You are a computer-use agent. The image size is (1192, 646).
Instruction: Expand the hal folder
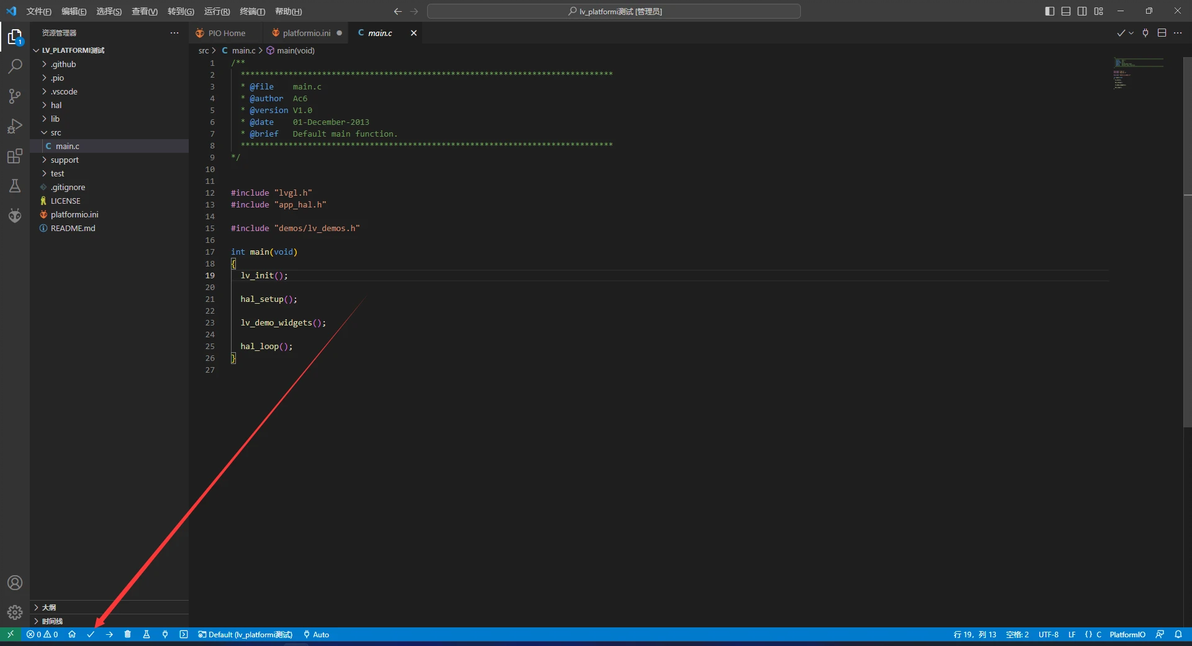109,105
